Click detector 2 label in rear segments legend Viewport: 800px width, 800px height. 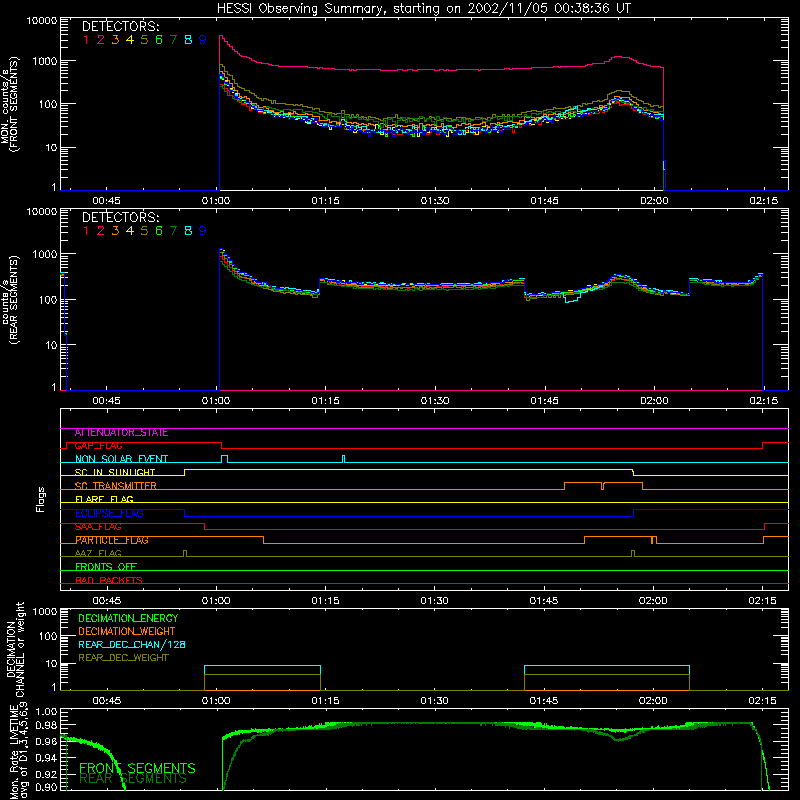pos(101,231)
